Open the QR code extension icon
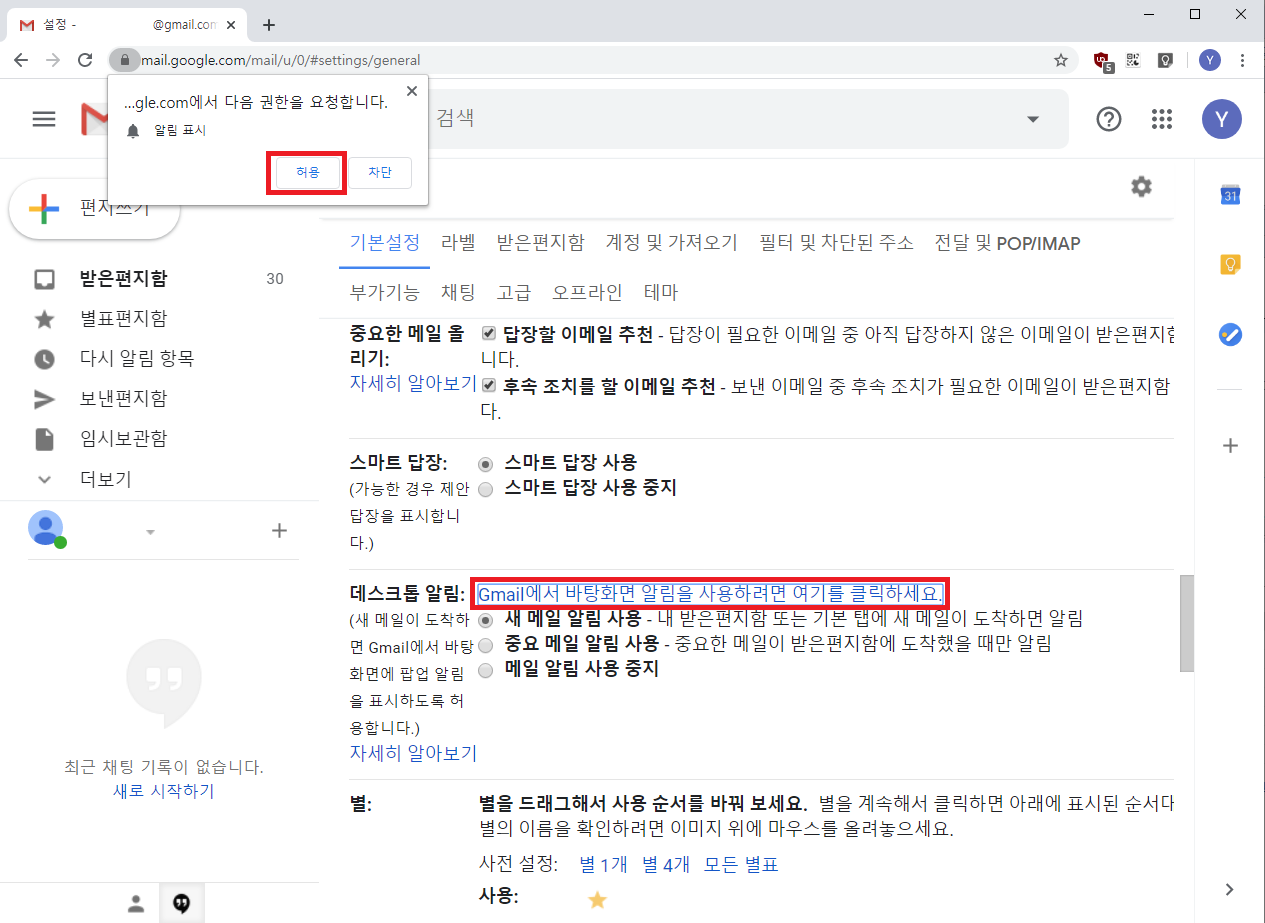The image size is (1265, 923). (1133, 60)
